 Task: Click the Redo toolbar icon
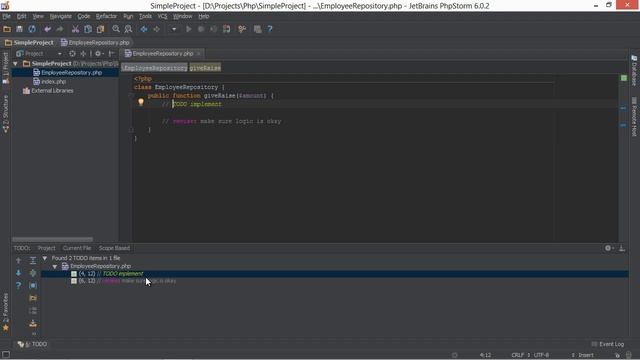click(x=60, y=29)
